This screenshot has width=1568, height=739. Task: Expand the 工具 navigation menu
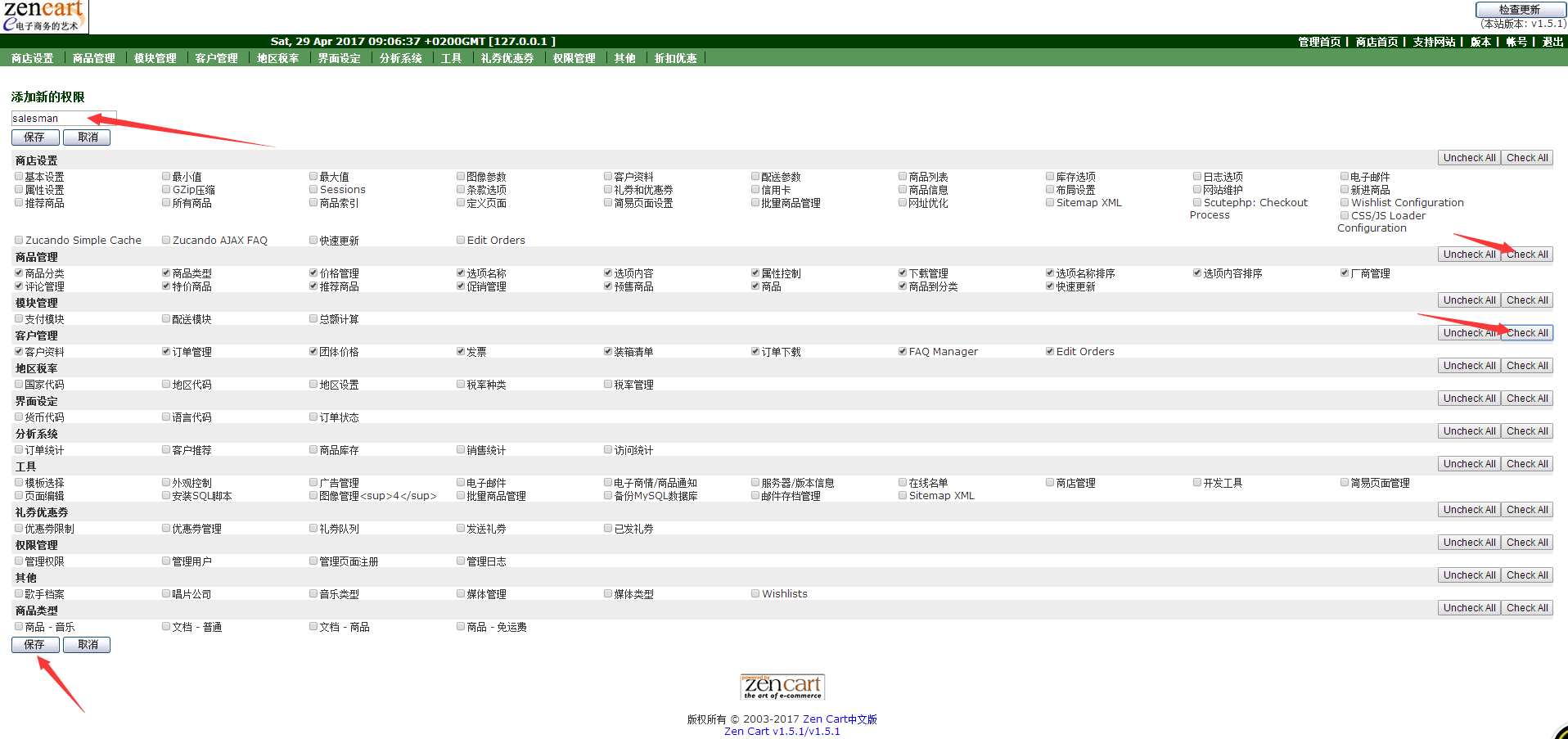pos(451,58)
